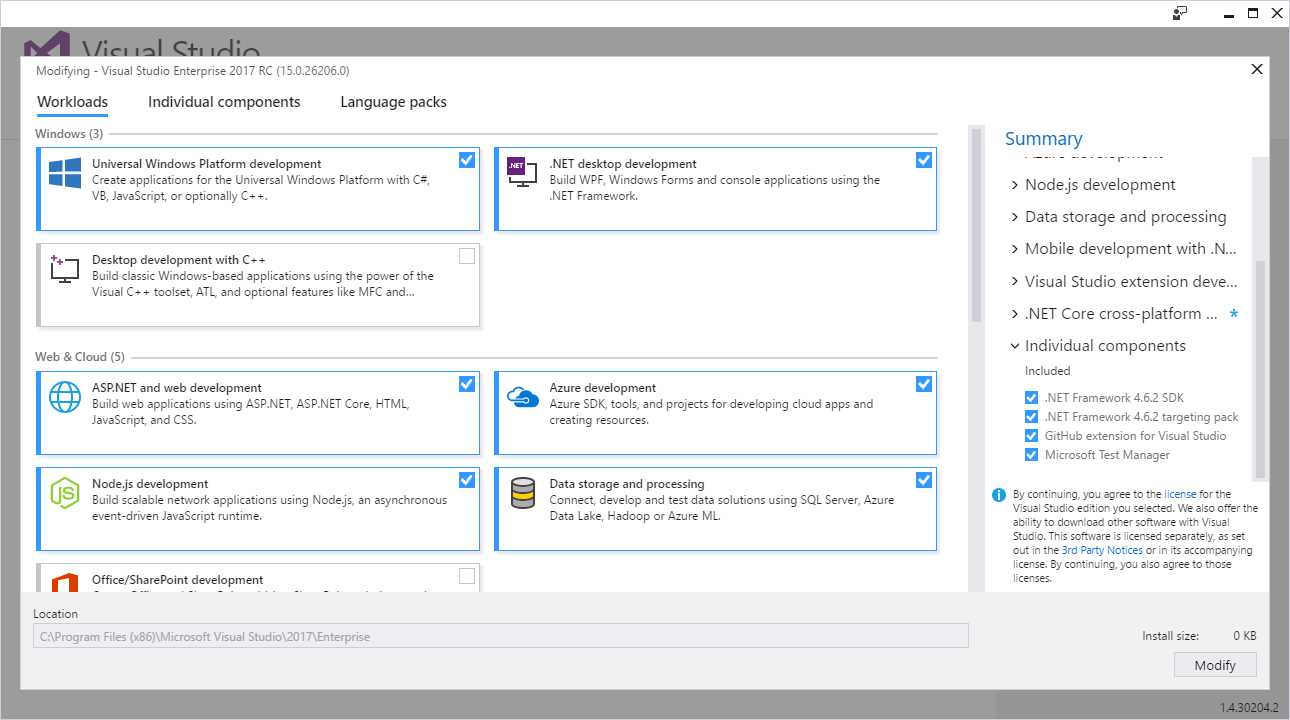Select the Universal Windows Platform development icon
The image size is (1290, 720).
click(64, 172)
